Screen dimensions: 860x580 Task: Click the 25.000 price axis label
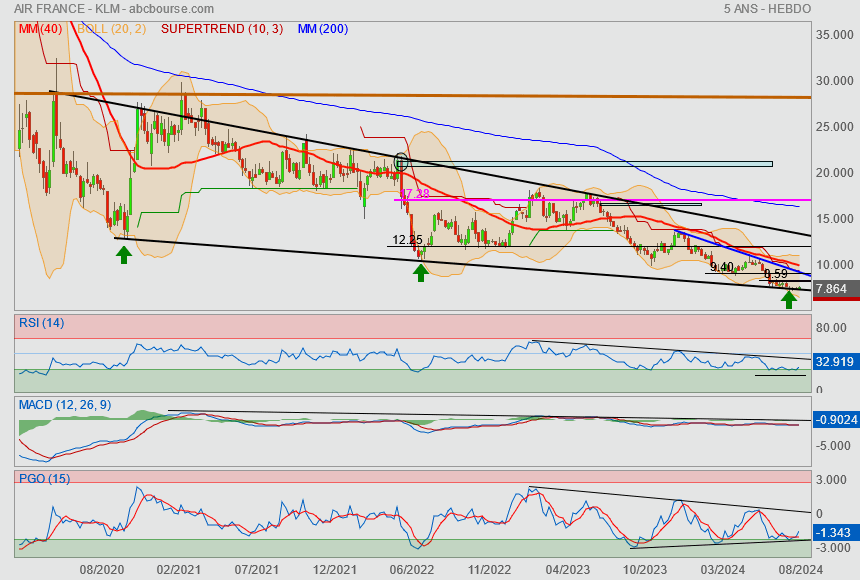click(835, 127)
